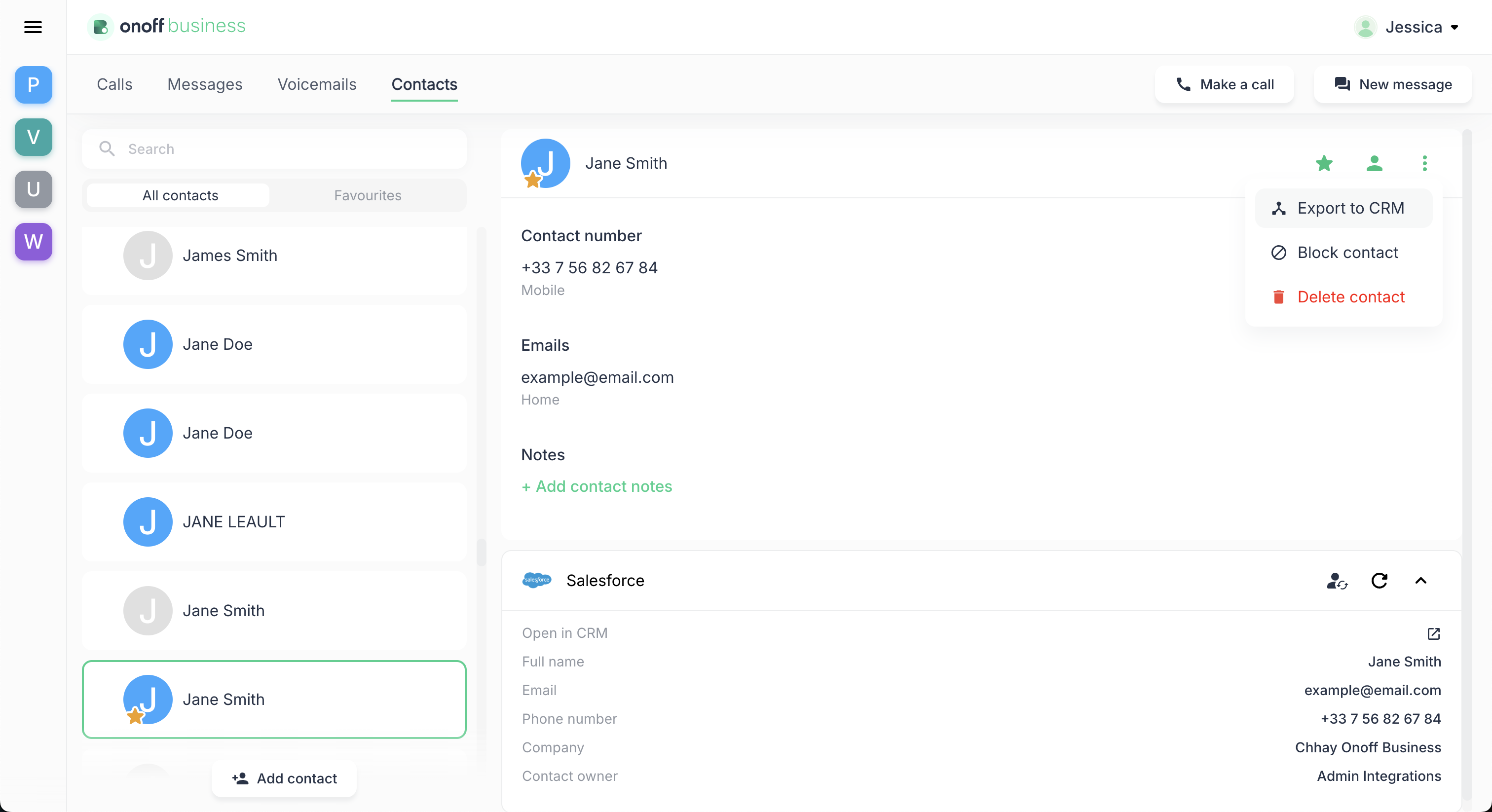
Task: Click the Salesforce Full name value Jane Smith
Action: coord(1405,662)
